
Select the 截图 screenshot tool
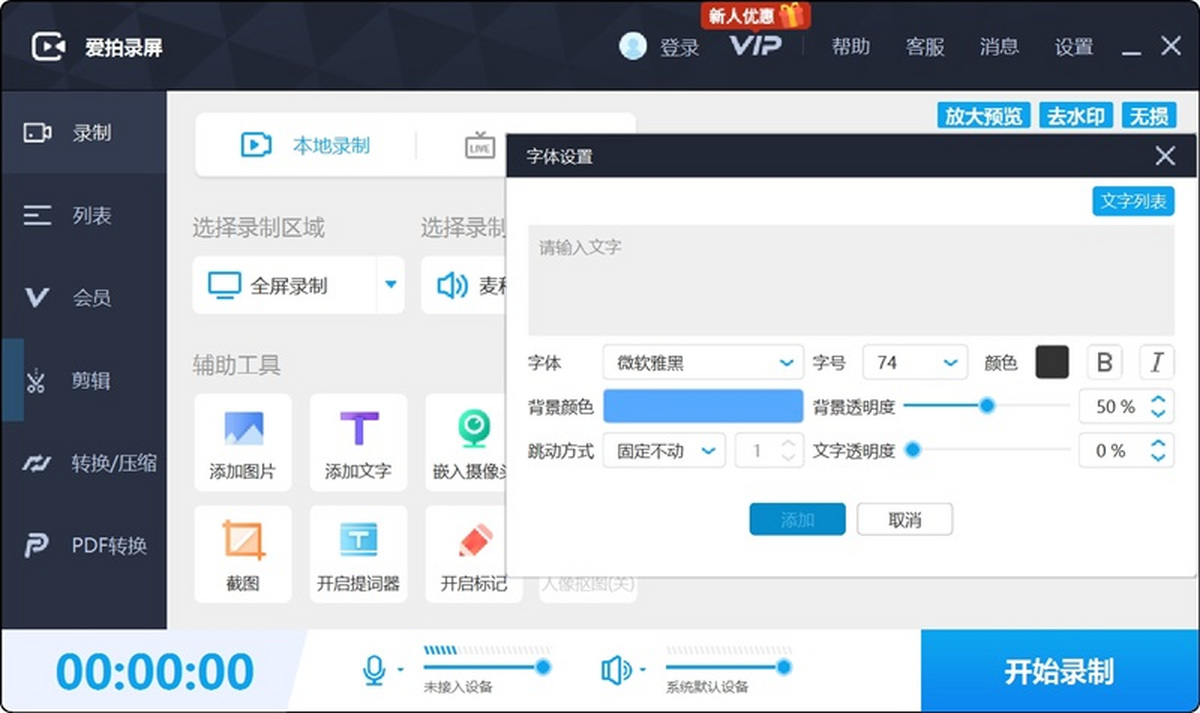[243, 554]
